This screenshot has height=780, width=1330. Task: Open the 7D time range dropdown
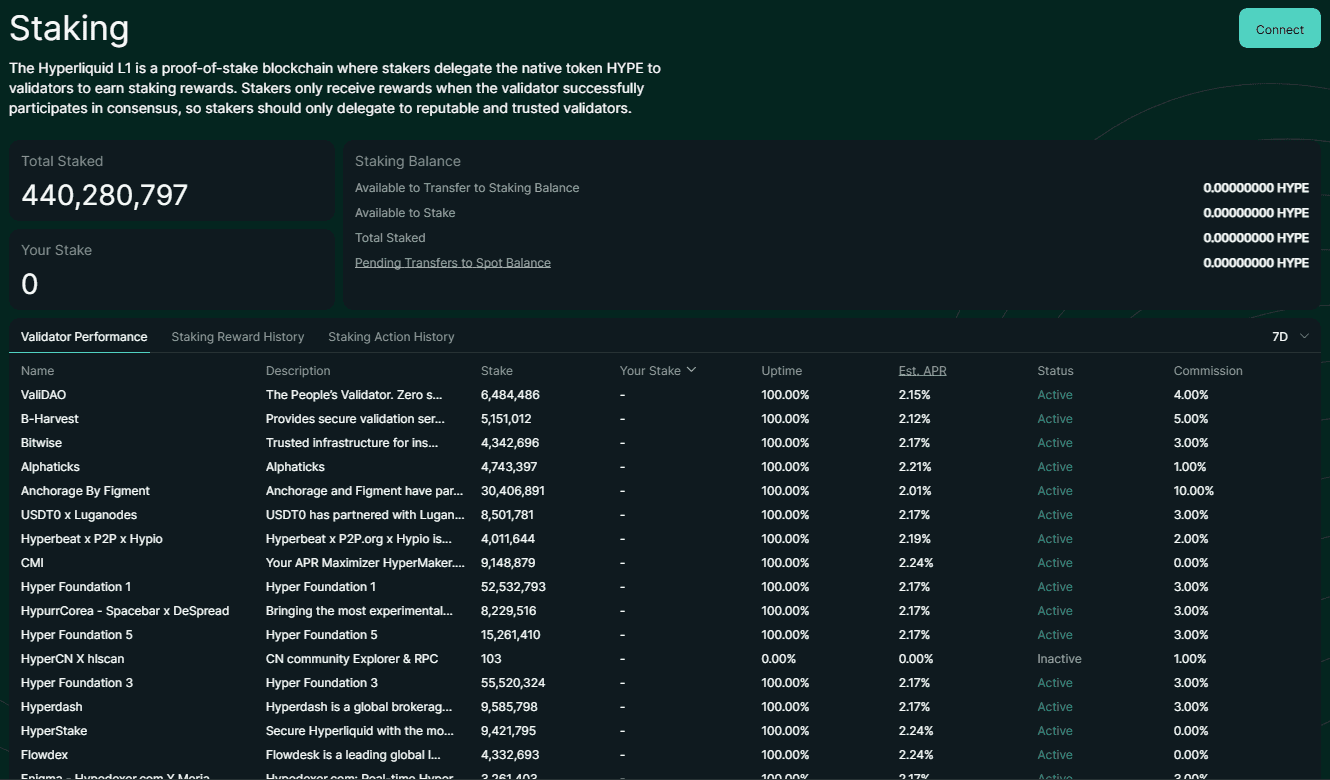[1290, 337]
